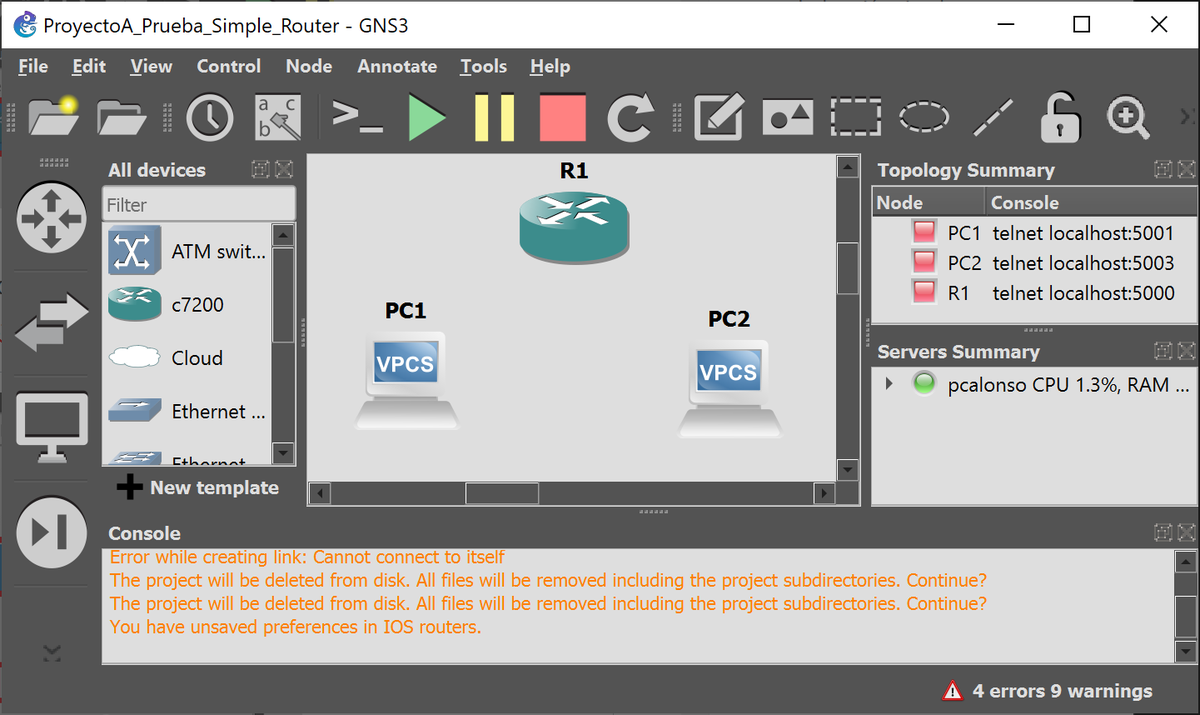The width and height of the screenshot is (1200, 715).
Task: Open errors and warnings status indicator
Action: pyautogui.click(x=1048, y=690)
